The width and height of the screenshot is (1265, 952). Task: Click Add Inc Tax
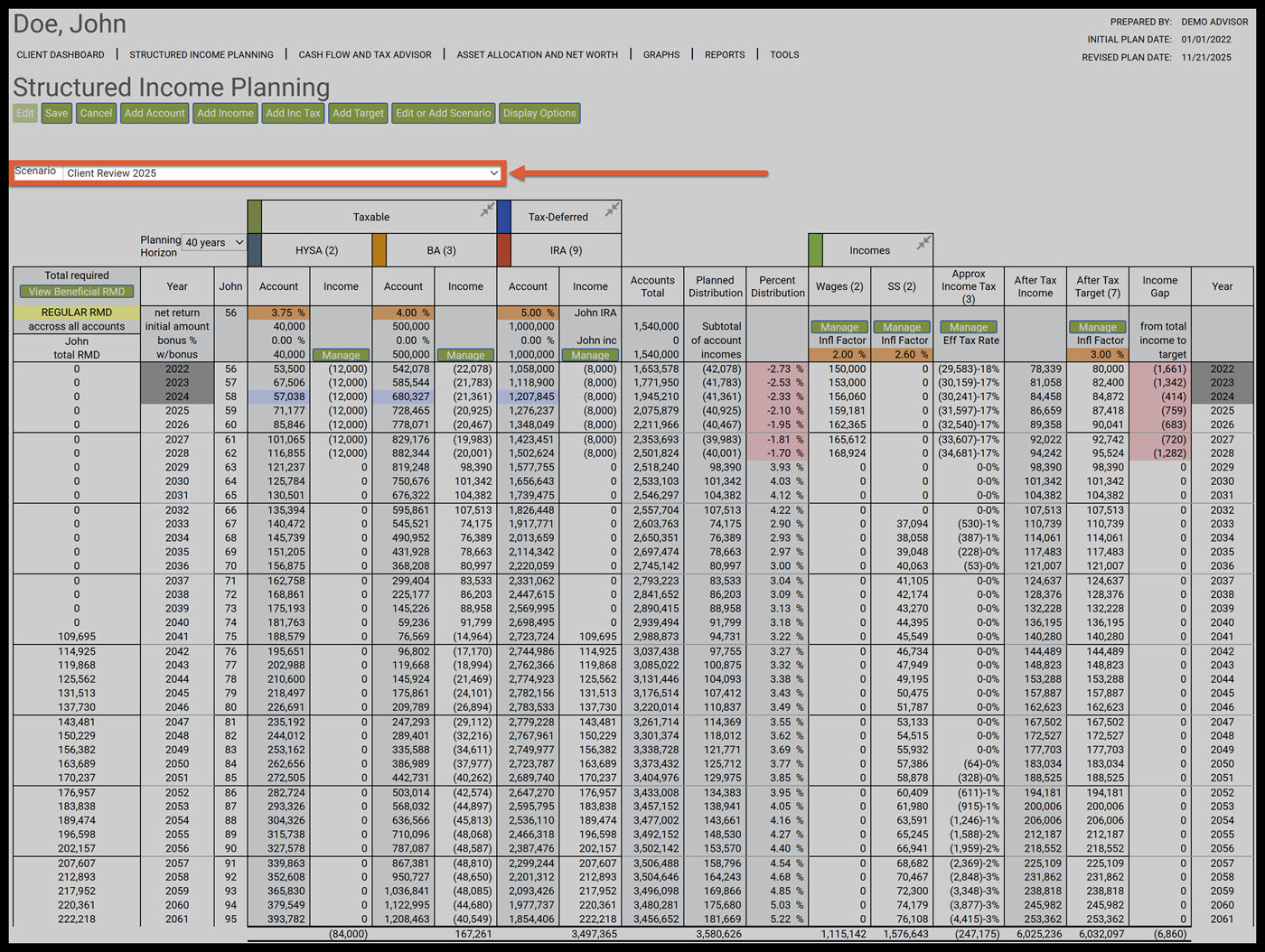click(293, 113)
